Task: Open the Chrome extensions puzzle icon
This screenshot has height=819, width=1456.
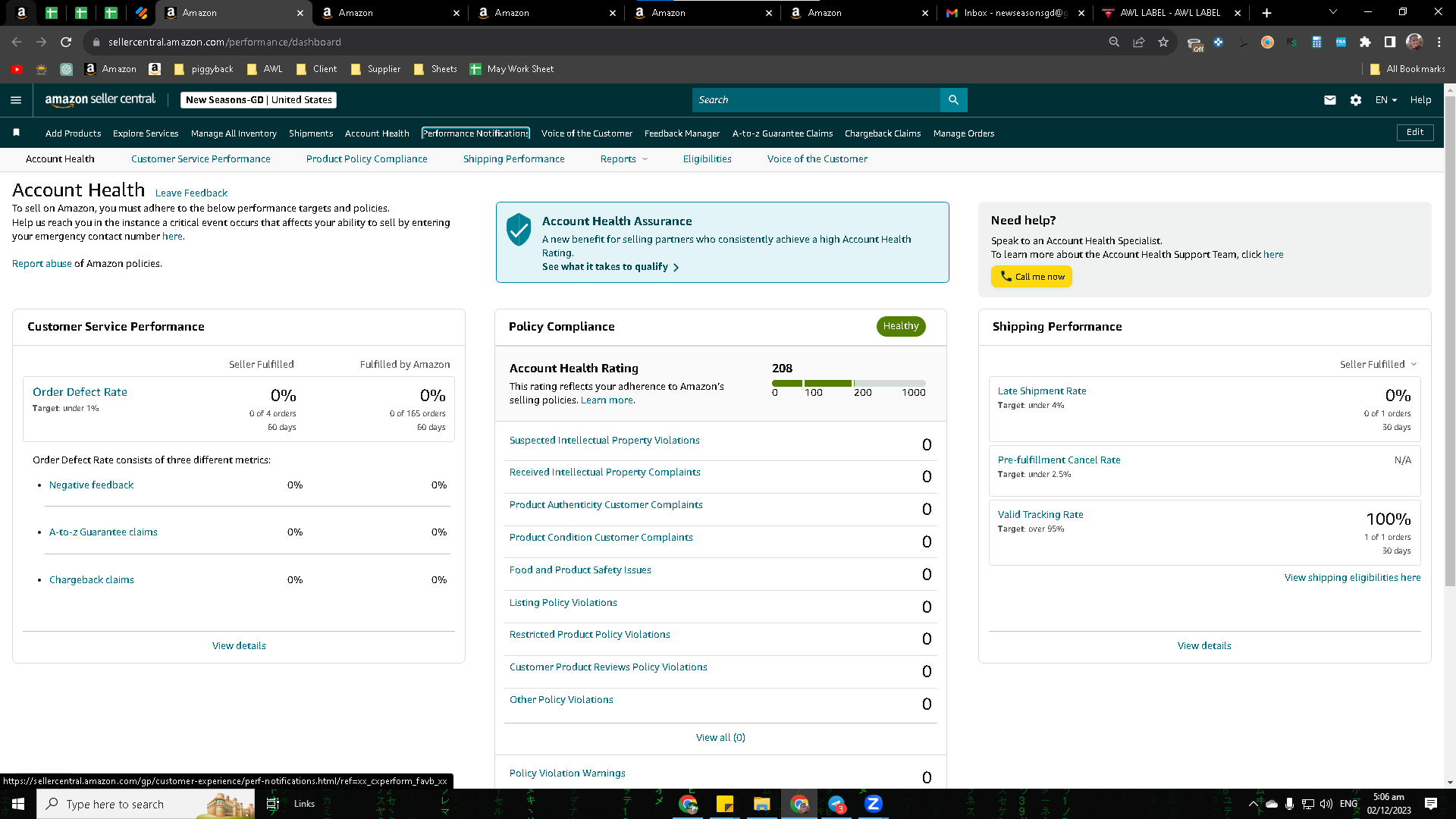Action: 1365,42
